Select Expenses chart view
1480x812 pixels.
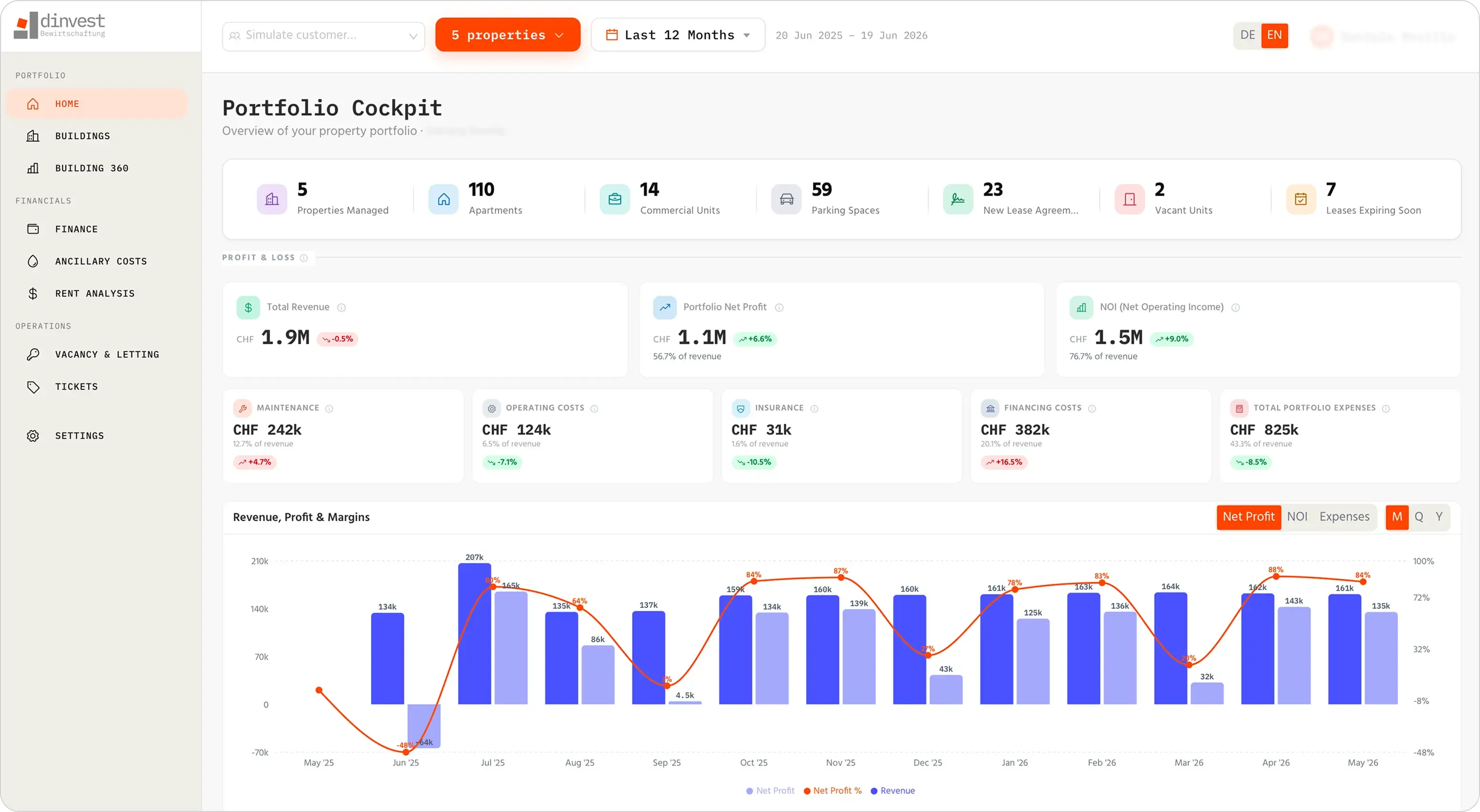(1345, 517)
